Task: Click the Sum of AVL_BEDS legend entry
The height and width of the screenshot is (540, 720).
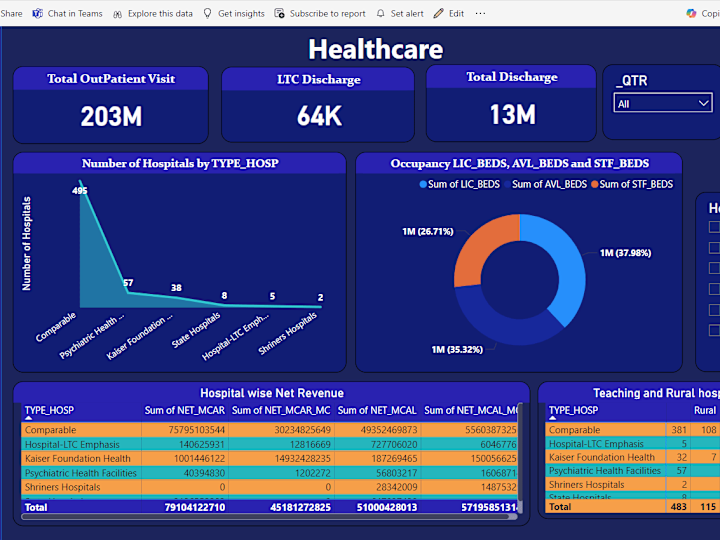Action: point(545,184)
